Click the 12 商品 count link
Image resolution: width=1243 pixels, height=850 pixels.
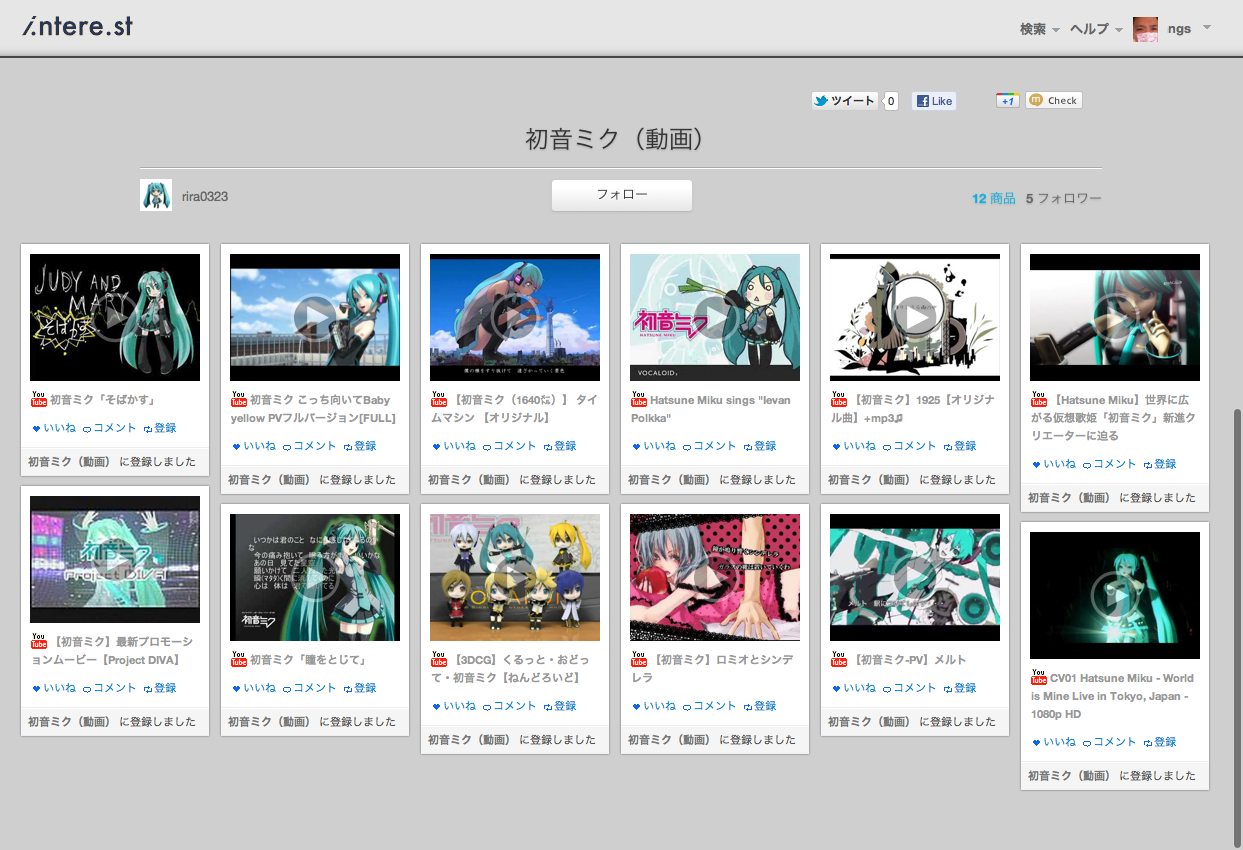click(x=994, y=198)
